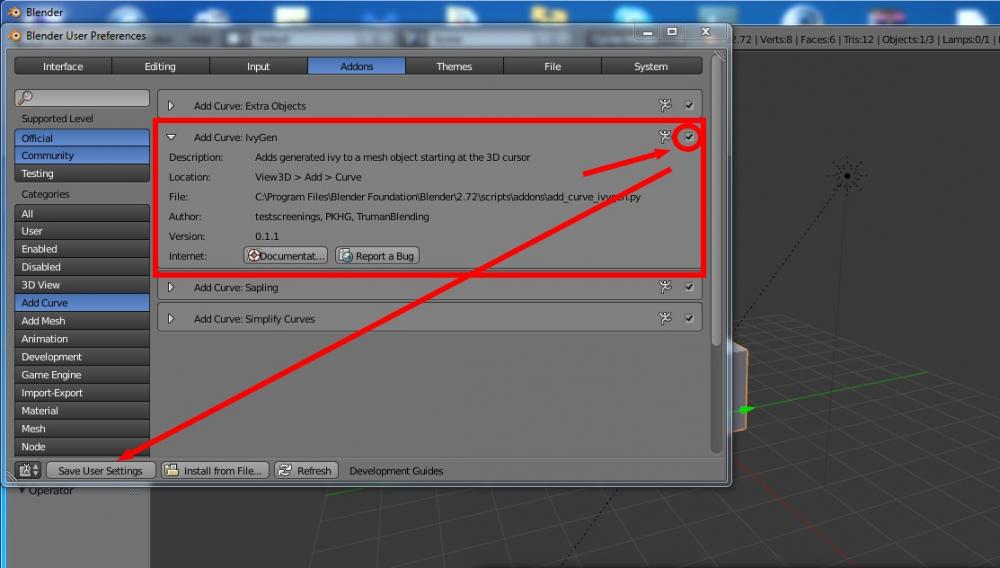This screenshot has height=568, width=1000.
Task: Click the Refresh button arrows icon
Action: (x=285, y=470)
